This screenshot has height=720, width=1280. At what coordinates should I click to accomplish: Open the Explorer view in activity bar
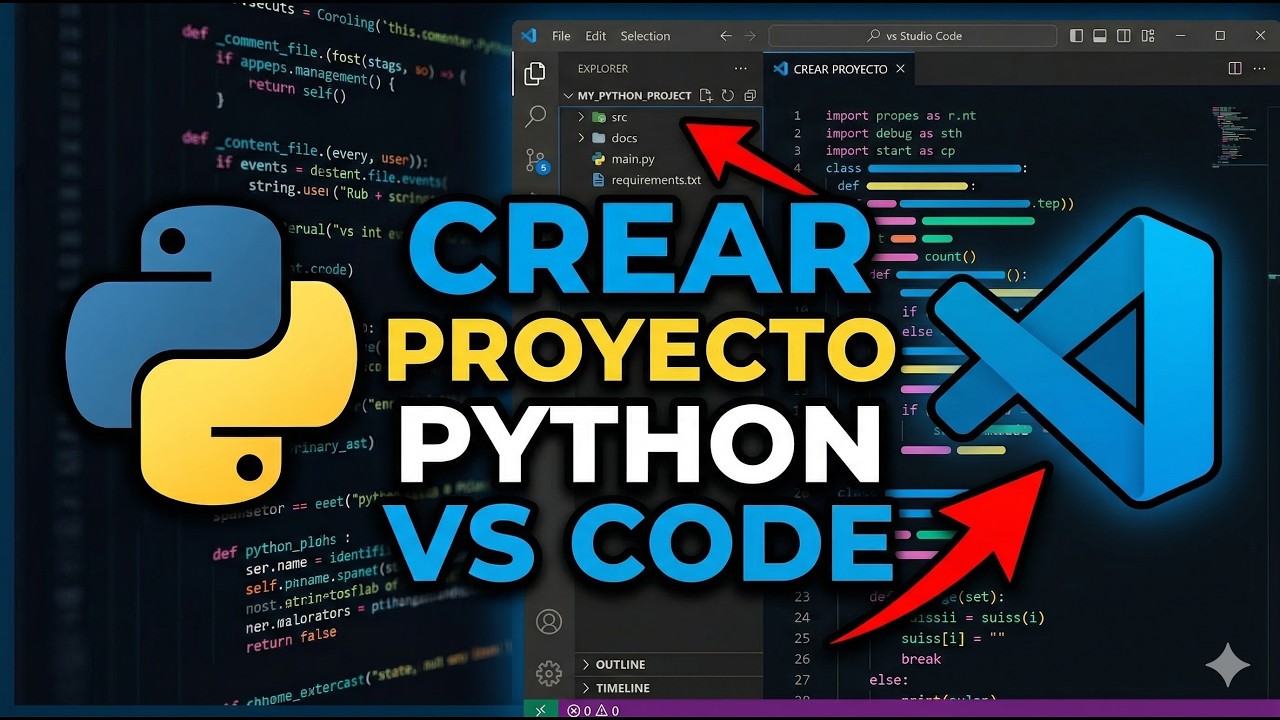[535, 72]
